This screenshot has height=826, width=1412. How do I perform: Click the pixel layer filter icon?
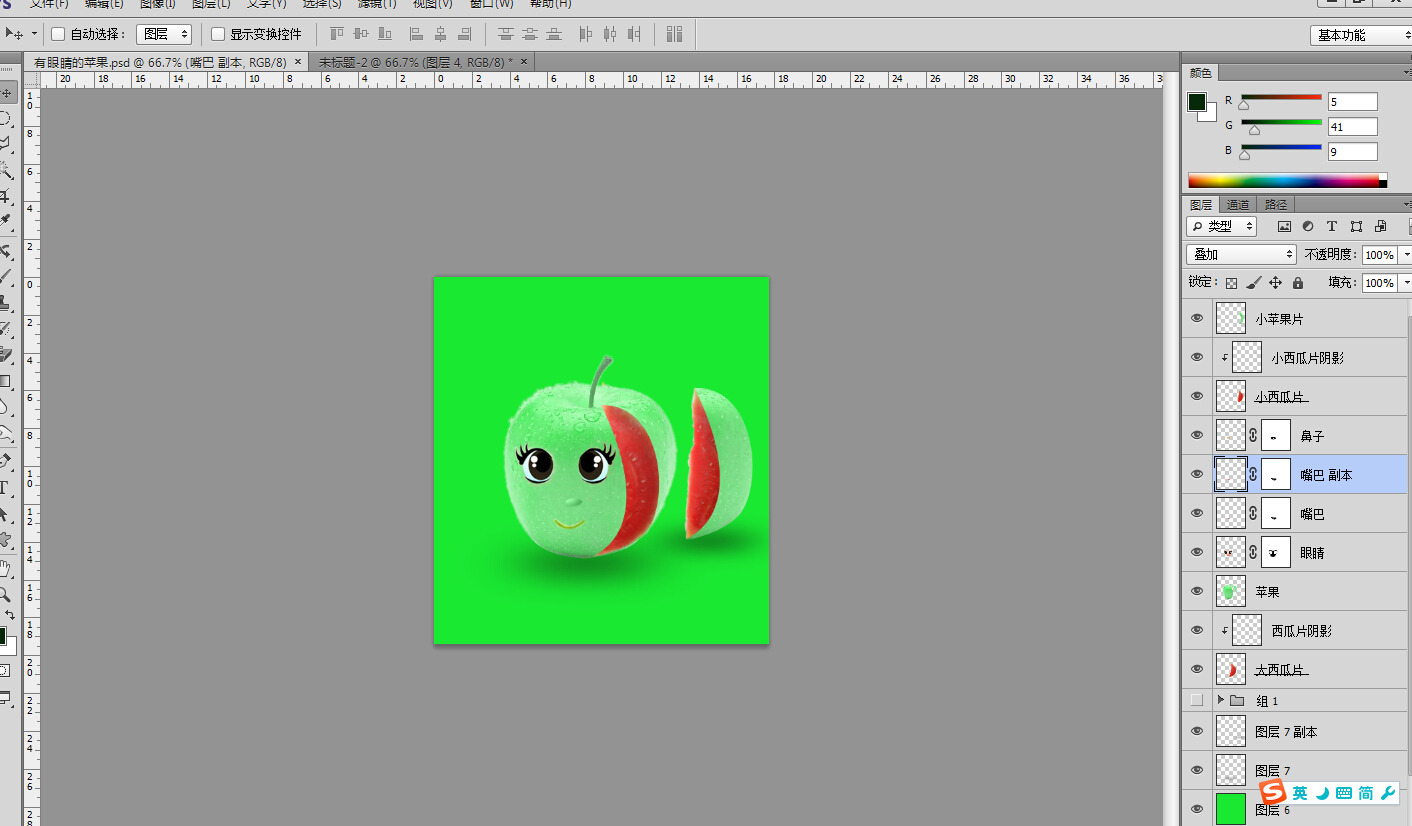[x=1284, y=227]
